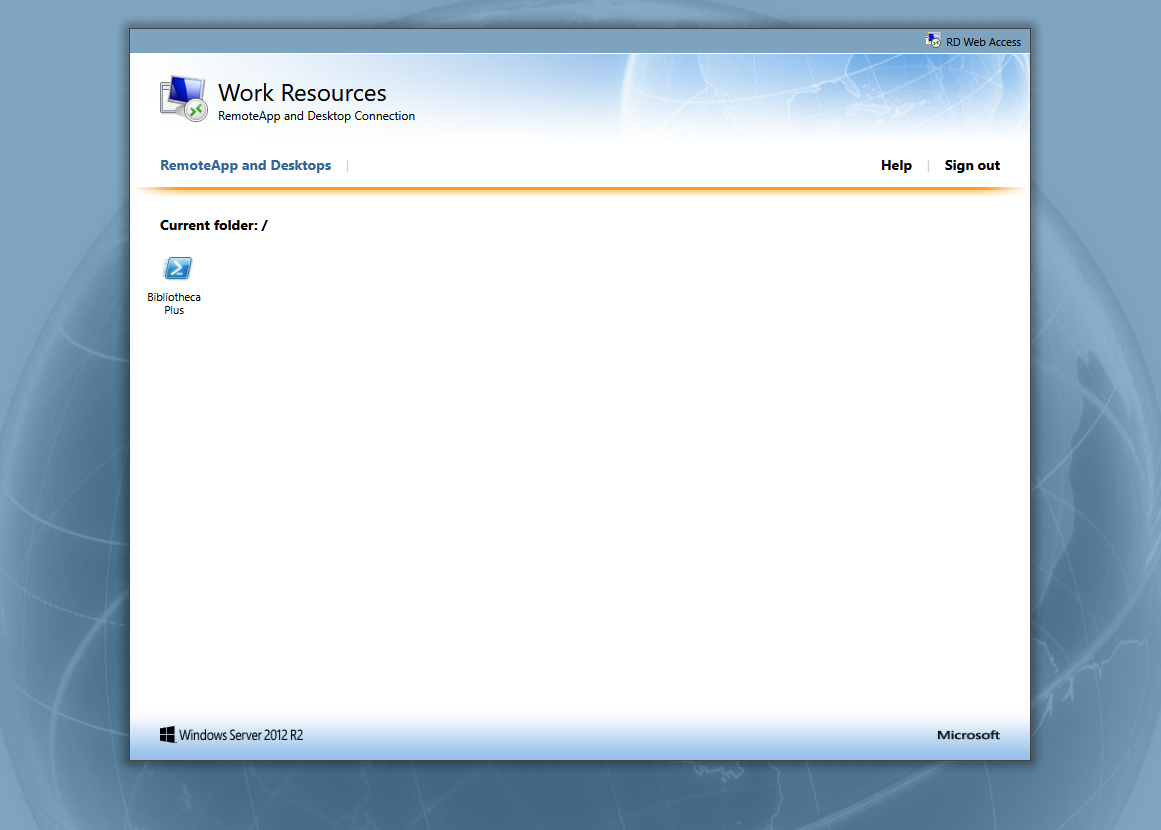Click the Bibliotheca Plus label text
This screenshot has height=830, width=1161.
tap(174, 304)
